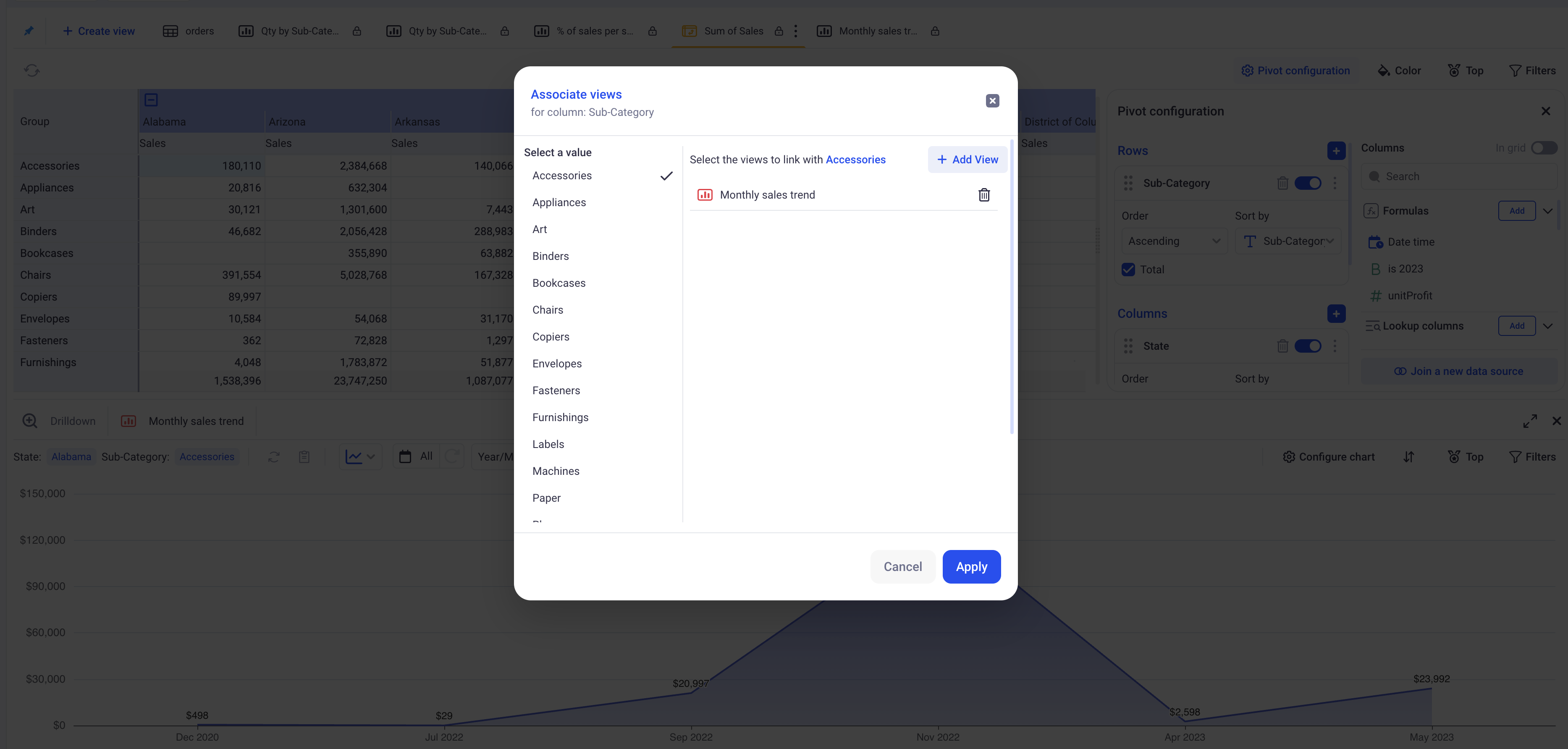
Task: Toggle the Sub-Category row switch
Action: tap(1308, 183)
